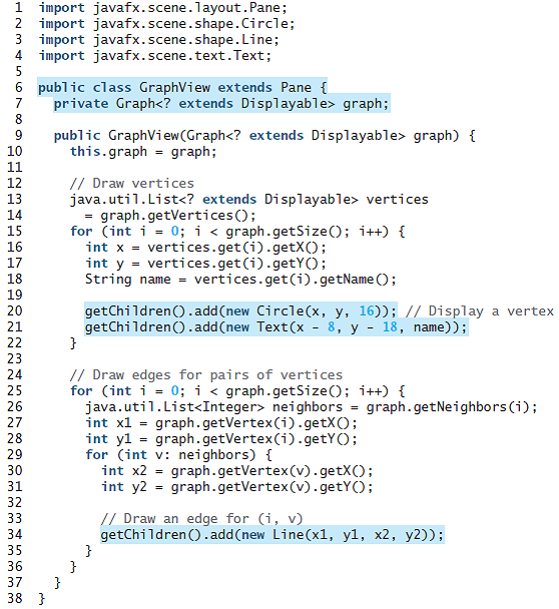Click the highlighted new Text(x - 8 ...) statement
This screenshot has width=559, height=609.
coord(276,327)
